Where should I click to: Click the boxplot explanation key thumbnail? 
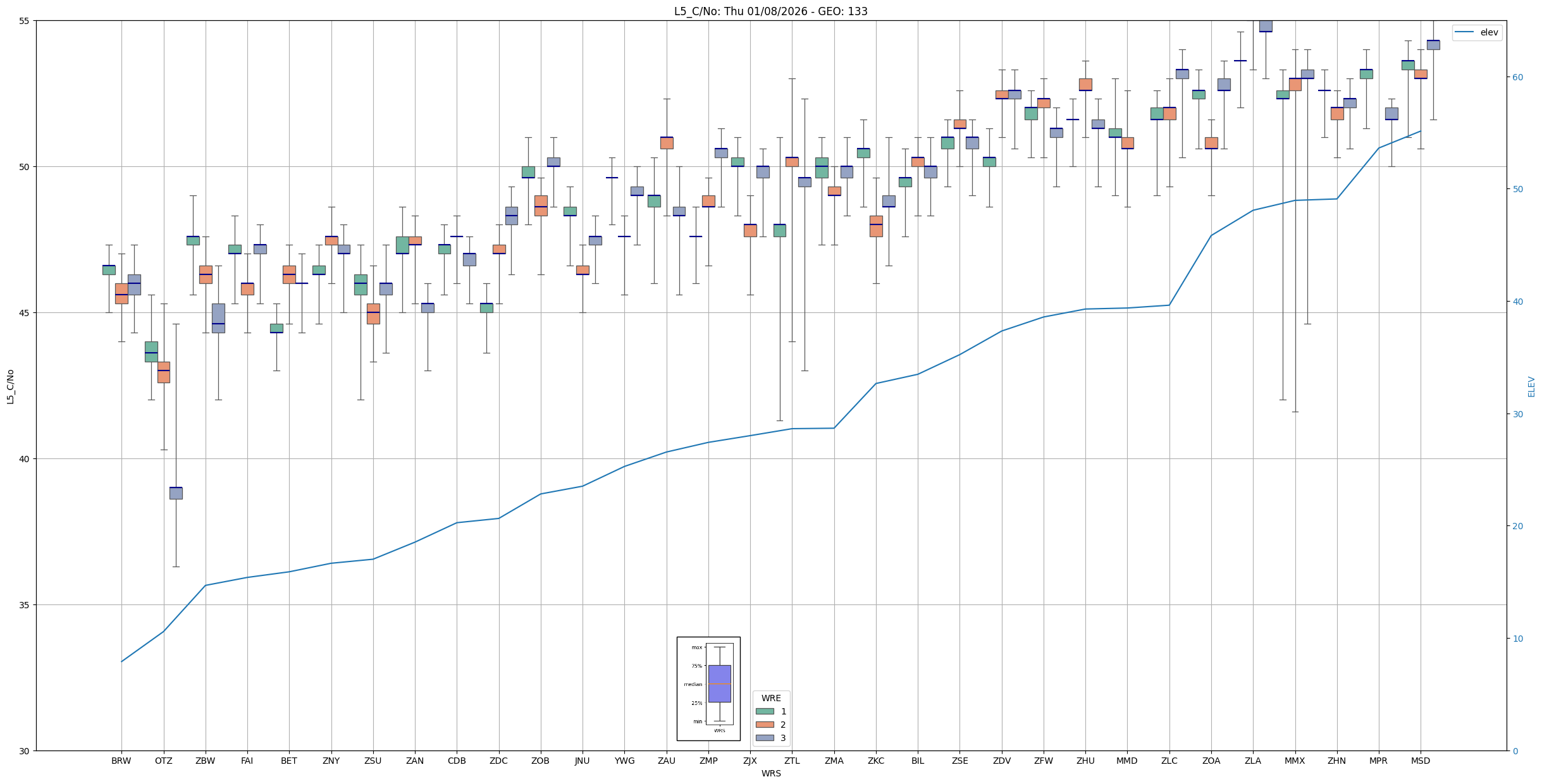(708, 689)
